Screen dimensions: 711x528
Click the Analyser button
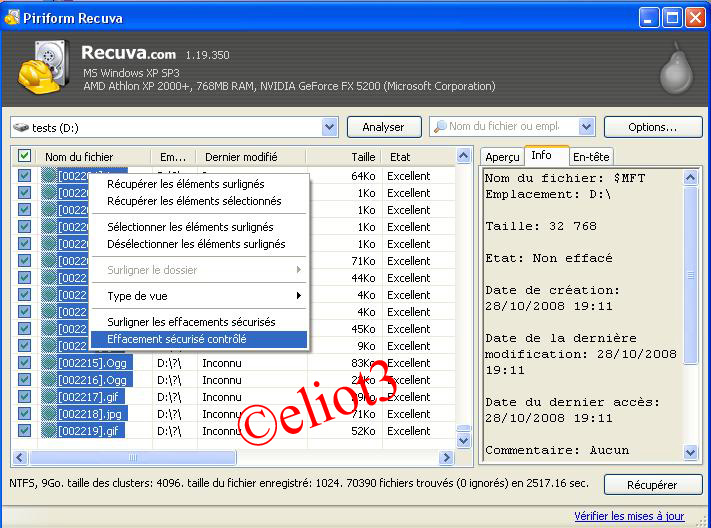coord(384,127)
